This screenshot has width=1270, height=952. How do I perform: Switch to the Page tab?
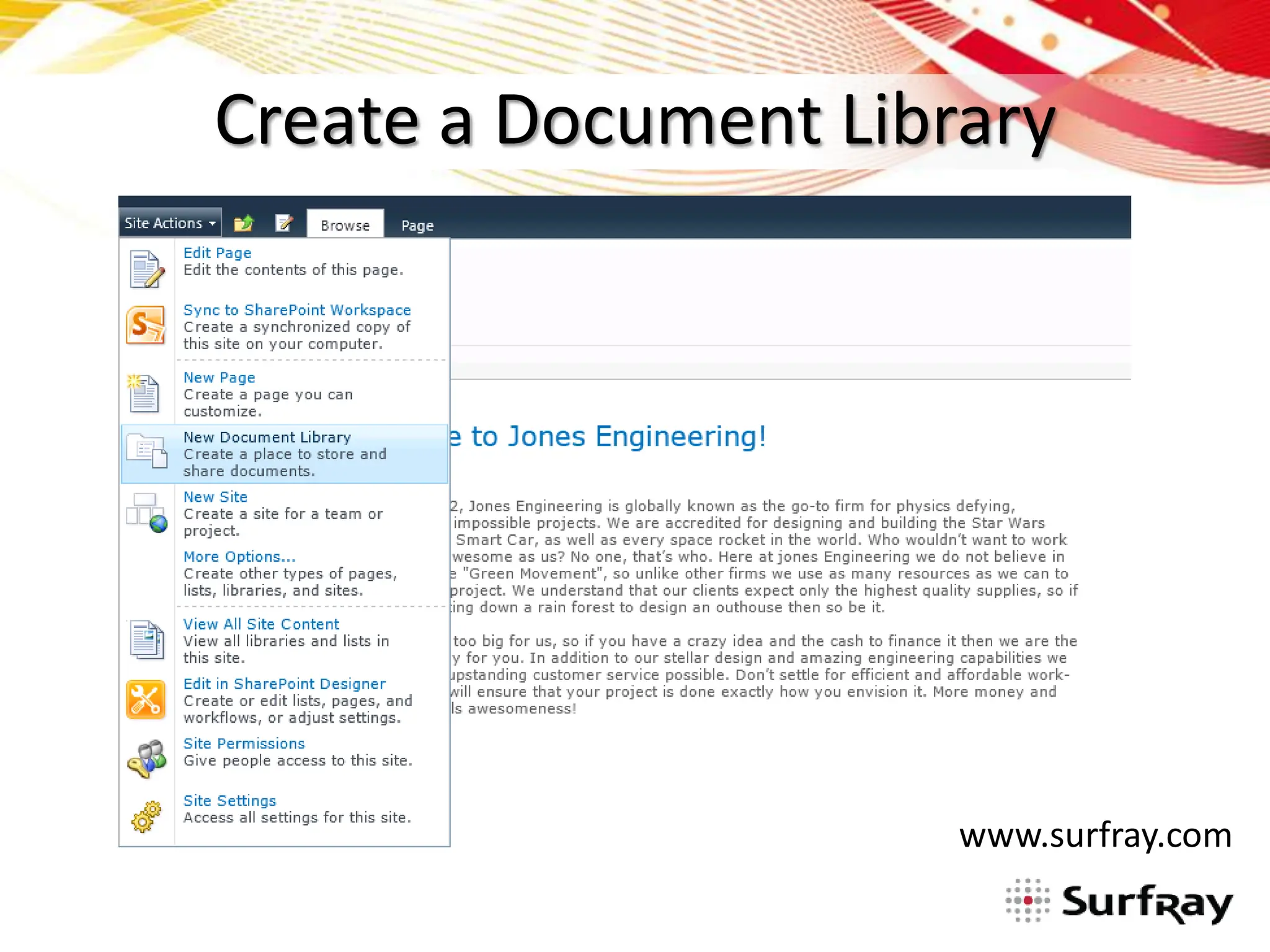pyautogui.click(x=417, y=226)
